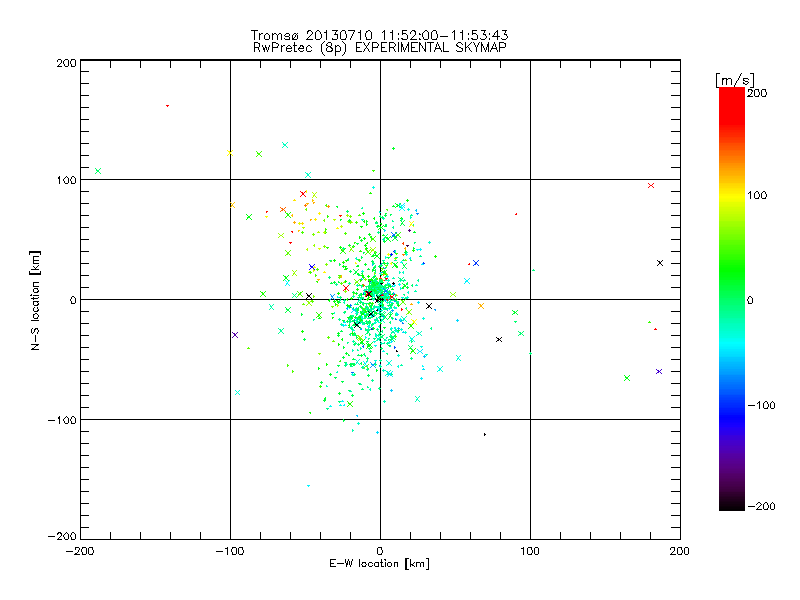This screenshot has height=600, width=800.
Task: Select the '-100' tick label on colorbar
Action: [x=761, y=405]
